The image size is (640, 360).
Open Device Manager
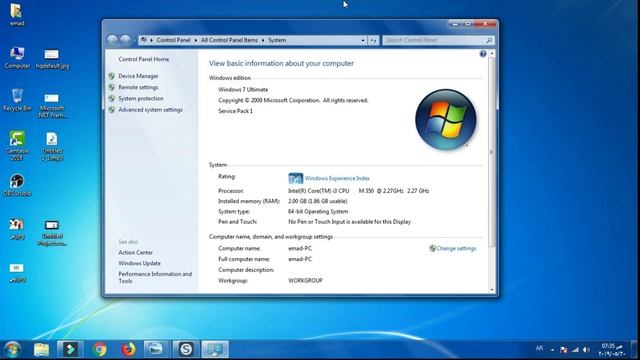(138, 76)
